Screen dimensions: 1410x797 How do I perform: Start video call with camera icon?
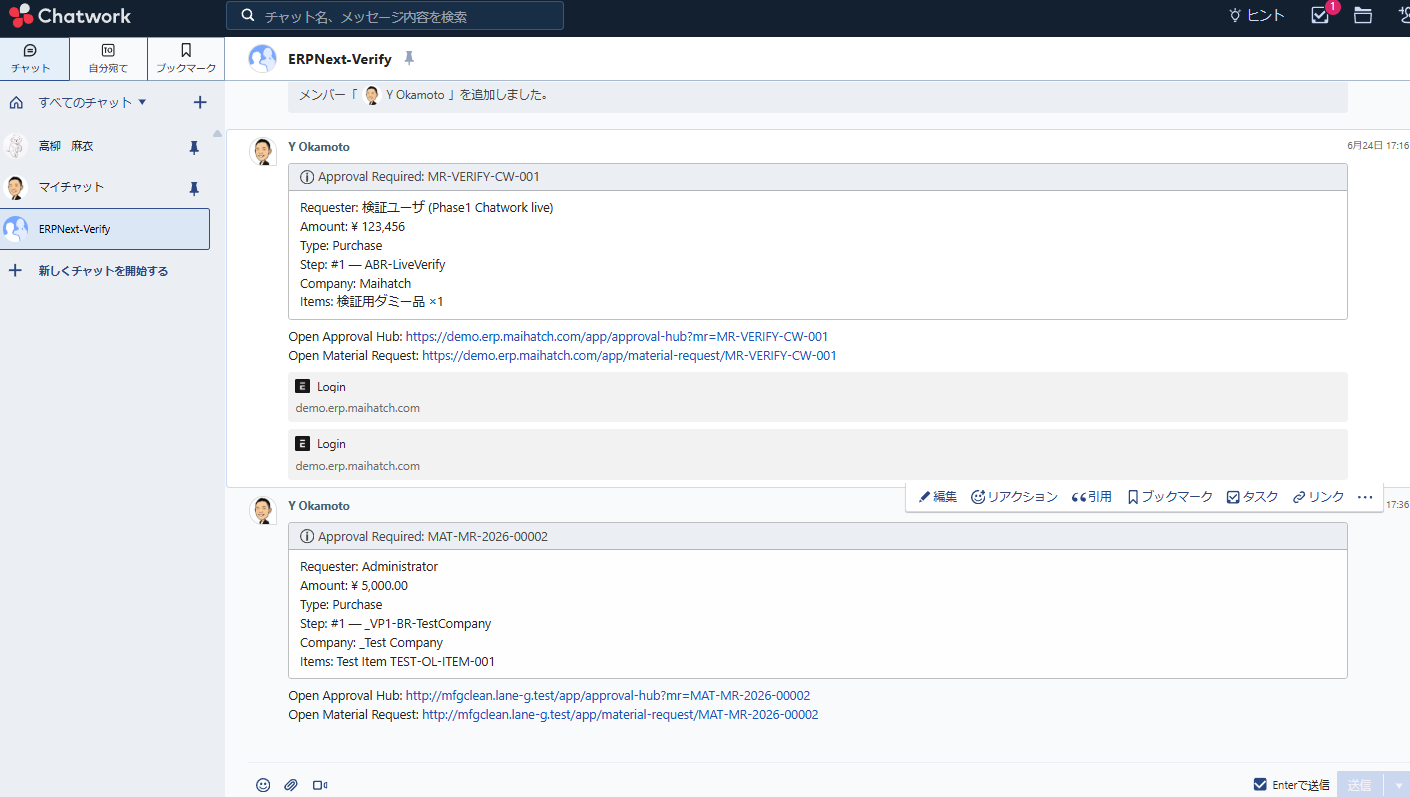pyautogui.click(x=320, y=785)
